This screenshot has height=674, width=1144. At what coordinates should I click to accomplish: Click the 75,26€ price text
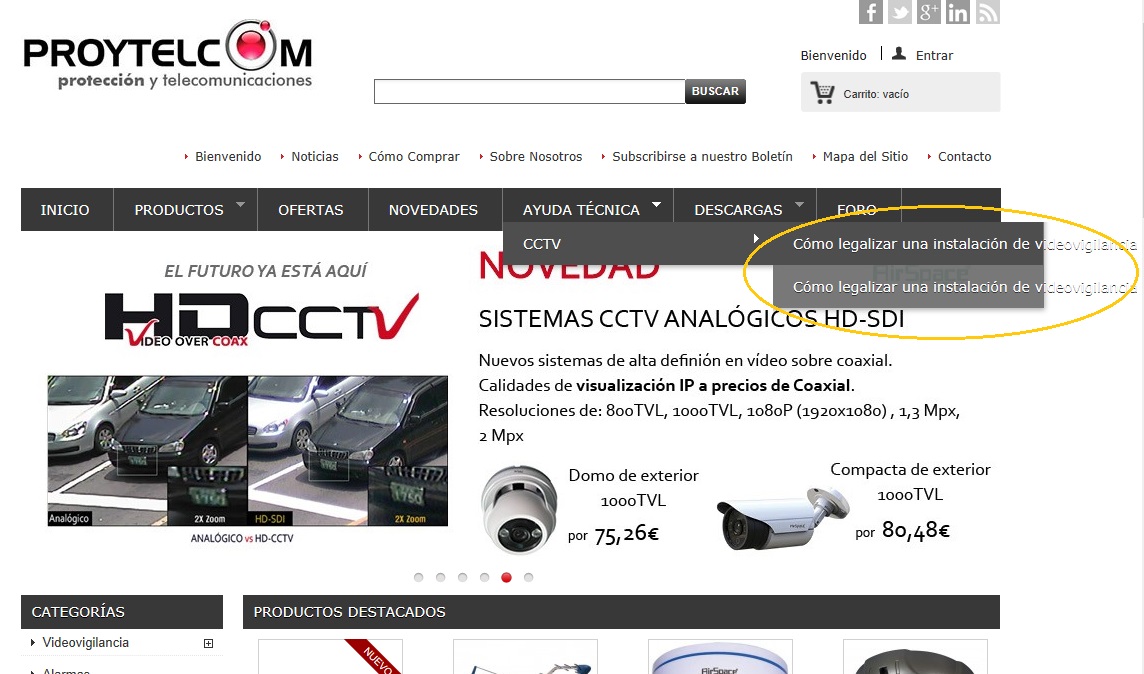click(x=626, y=535)
